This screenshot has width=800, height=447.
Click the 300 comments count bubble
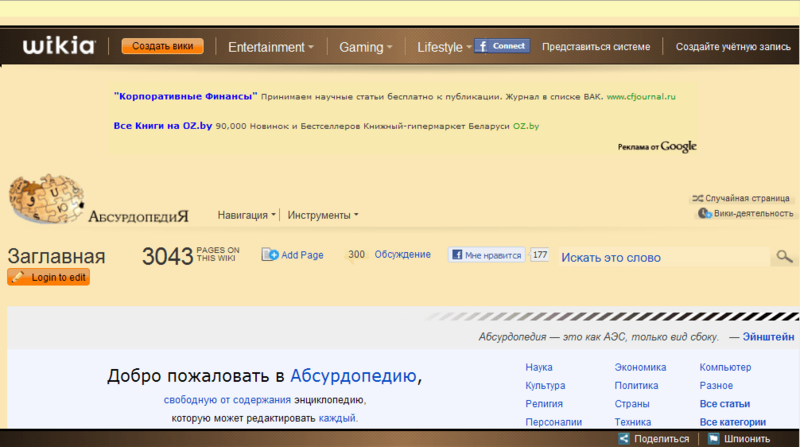click(356, 255)
